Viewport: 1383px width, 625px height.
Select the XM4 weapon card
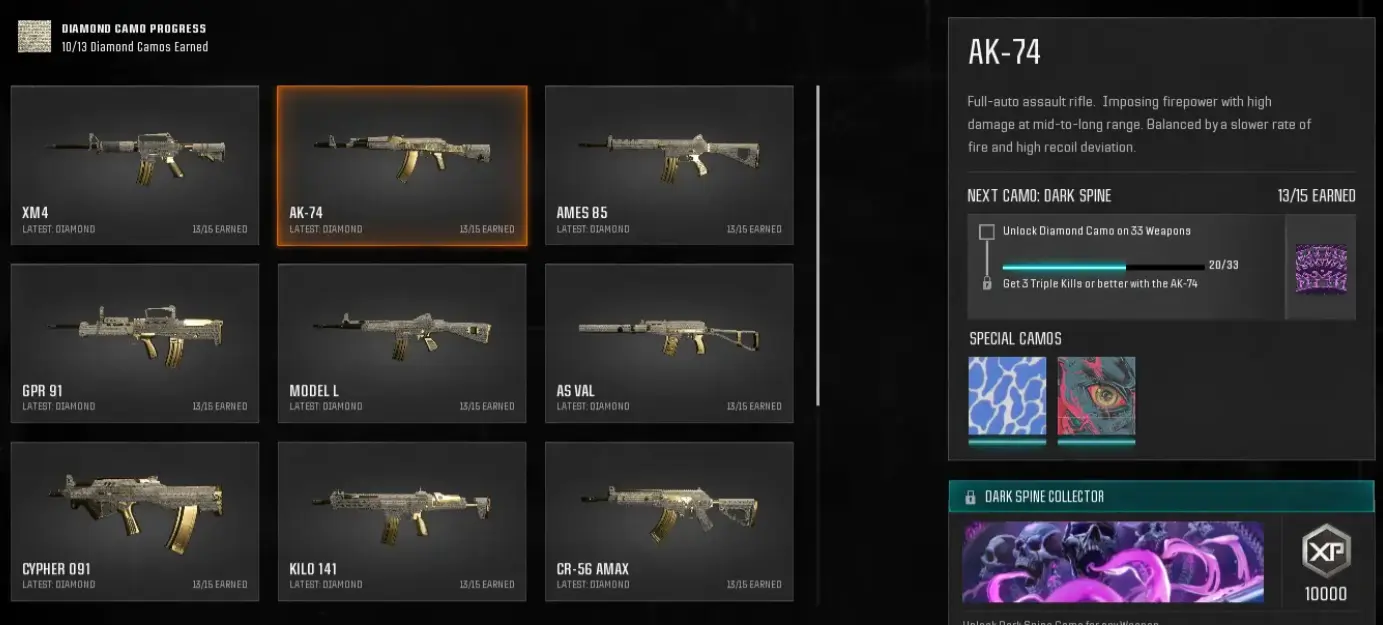coord(135,165)
